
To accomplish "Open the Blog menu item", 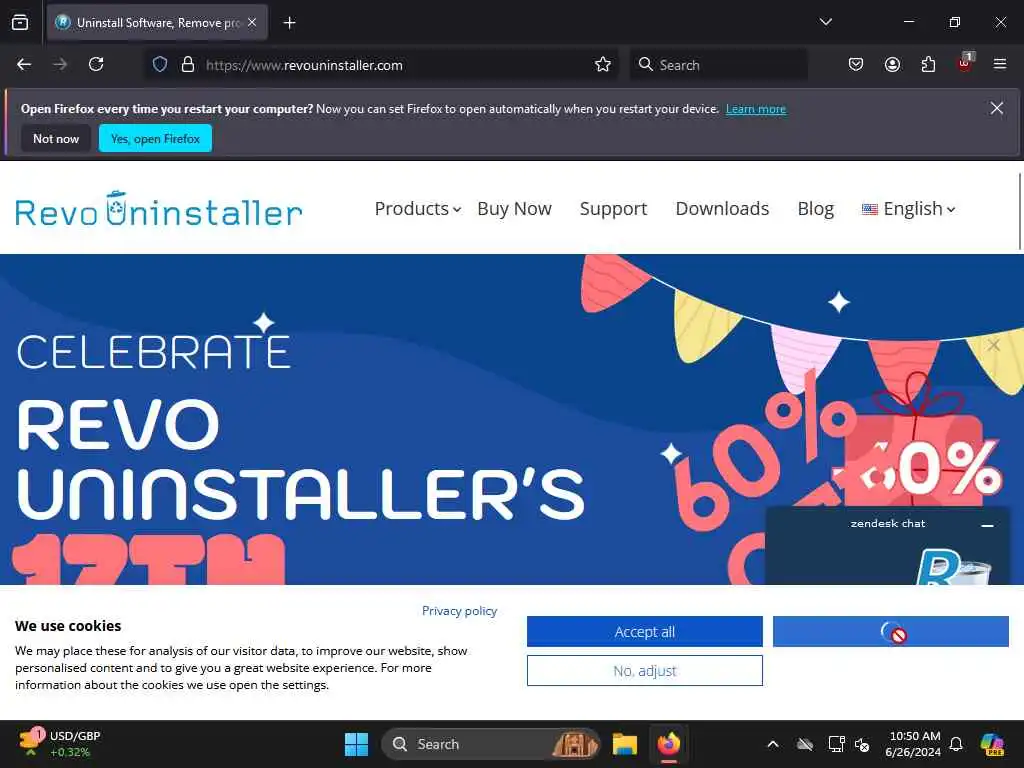I will 816,209.
